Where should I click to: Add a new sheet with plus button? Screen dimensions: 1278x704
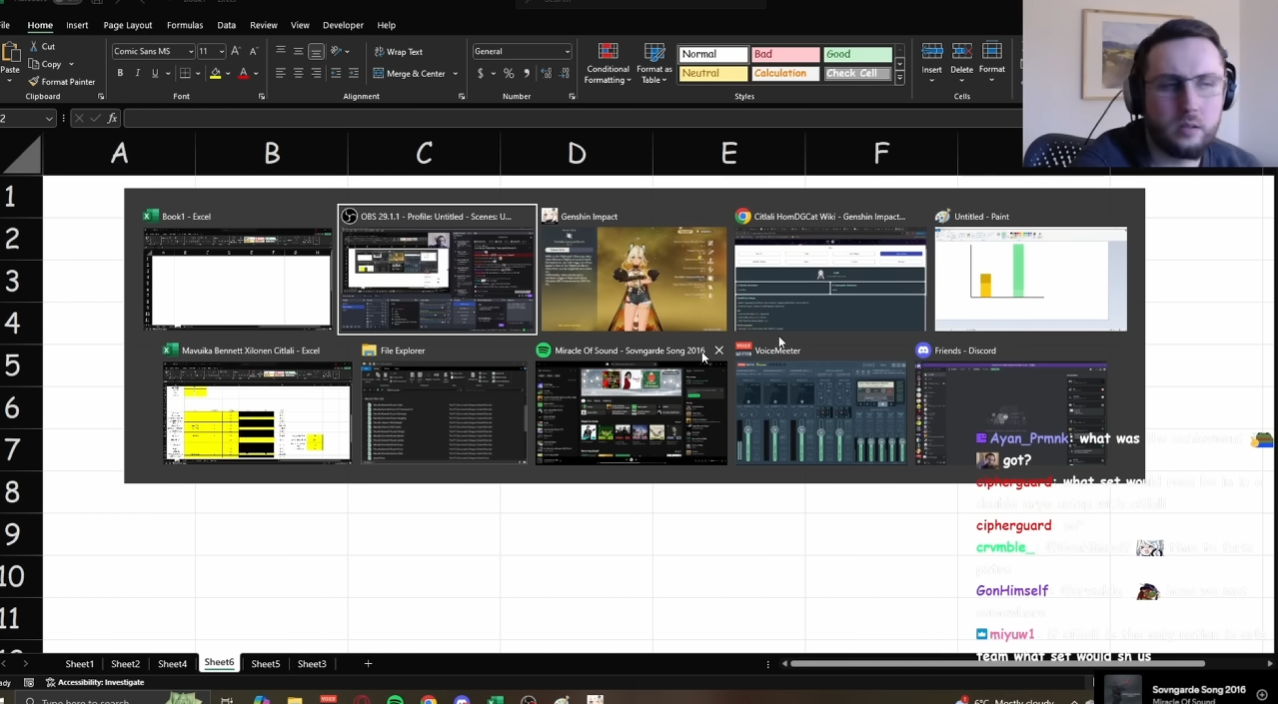tap(368, 664)
